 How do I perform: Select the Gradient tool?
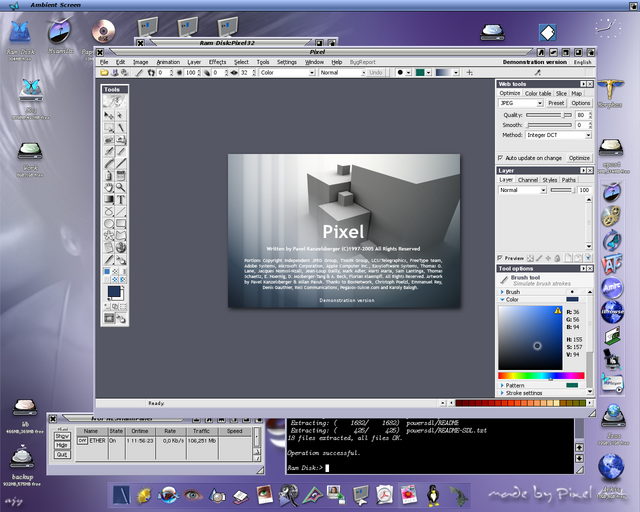click(x=109, y=200)
